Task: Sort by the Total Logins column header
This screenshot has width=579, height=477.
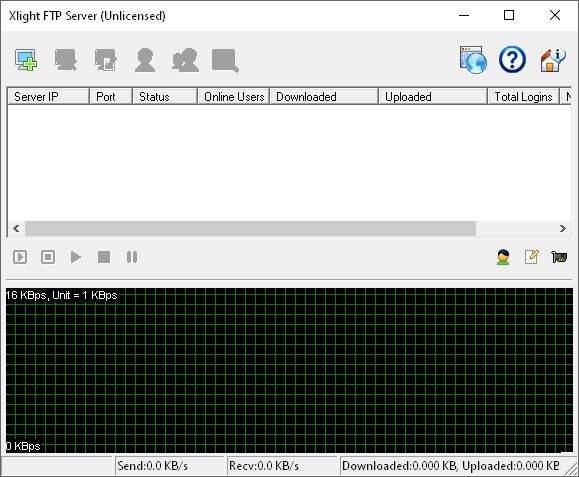Action: 524,97
